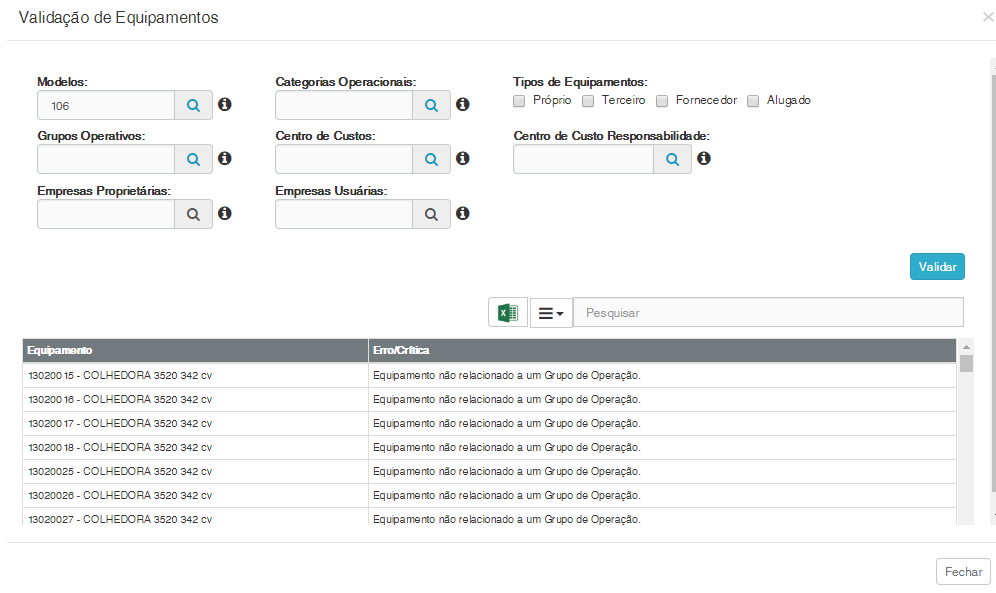This screenshot has width=996, height=593.
Task: Open the Centro de Custos lookup icon
Action: point(431,159)
